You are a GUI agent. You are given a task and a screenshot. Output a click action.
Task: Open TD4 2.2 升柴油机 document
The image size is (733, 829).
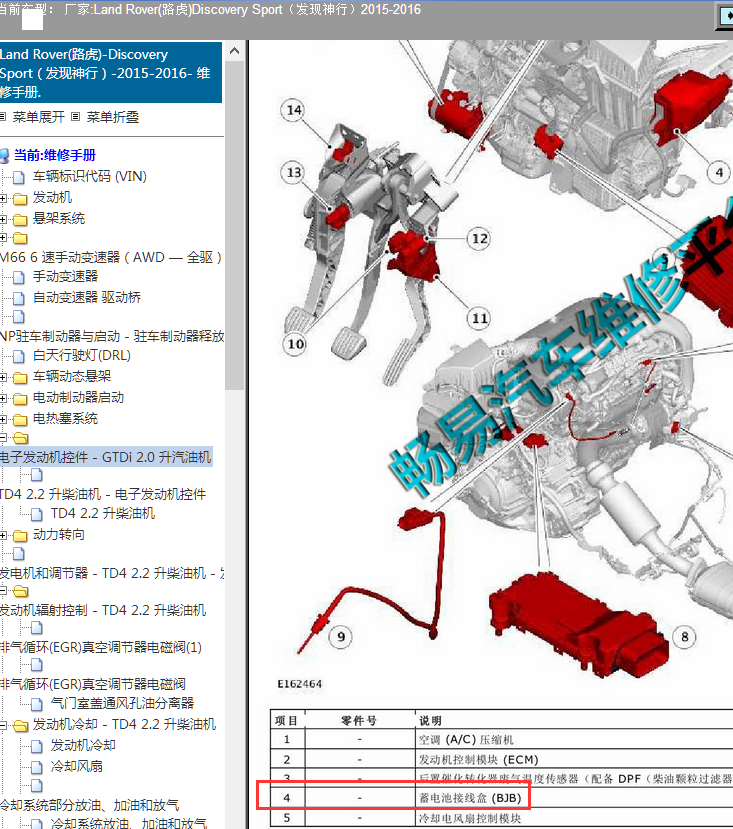coord(103,513)
